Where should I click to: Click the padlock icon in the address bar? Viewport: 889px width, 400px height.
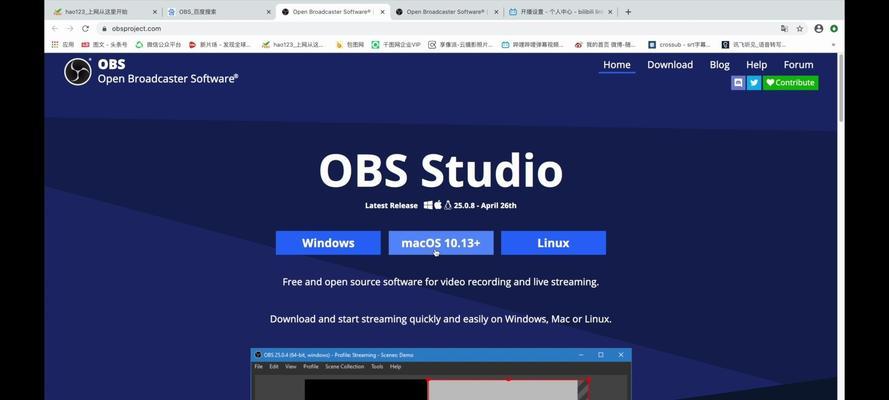(x=104, y=28)
